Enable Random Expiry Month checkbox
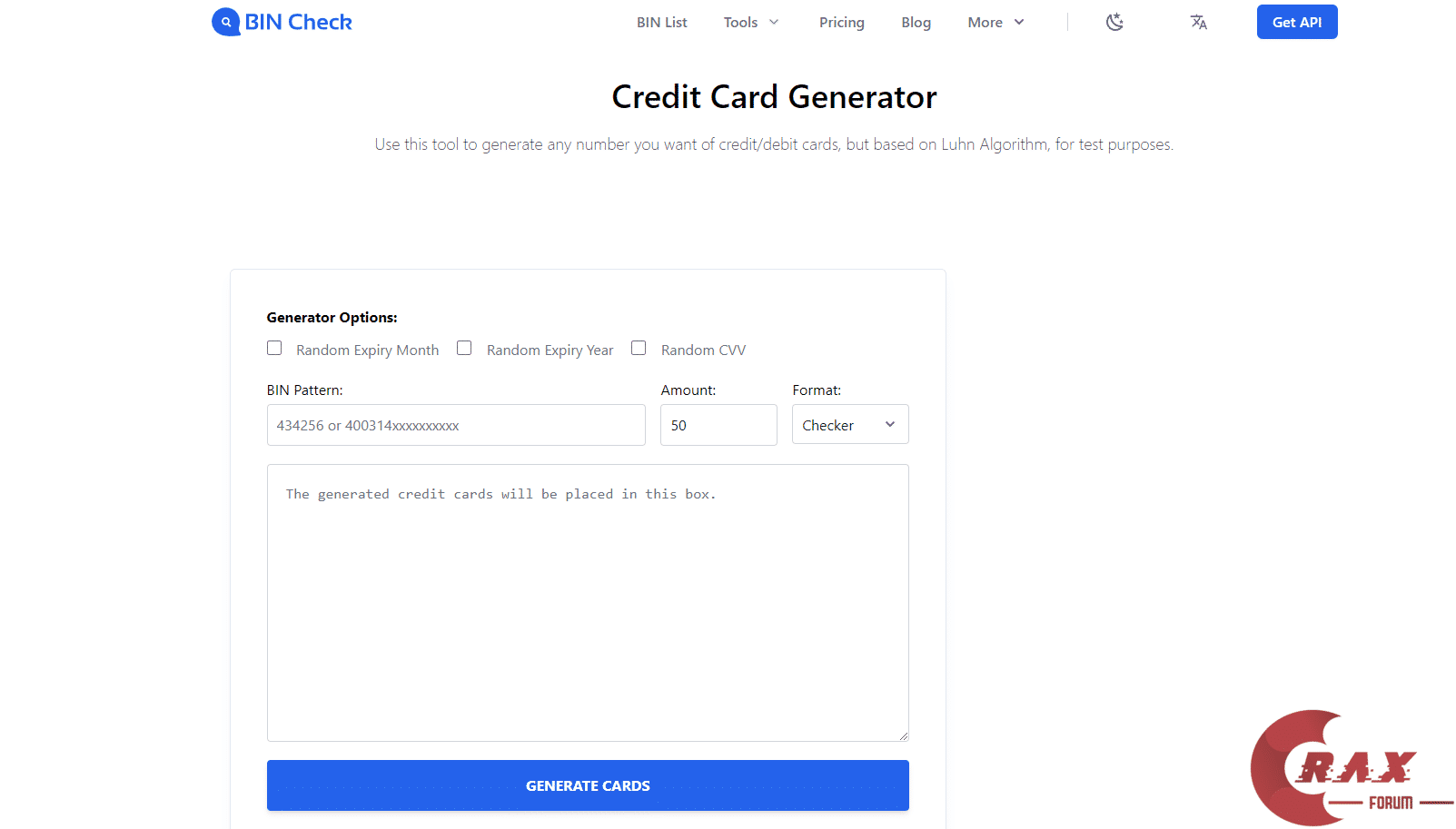 (274, 349)
